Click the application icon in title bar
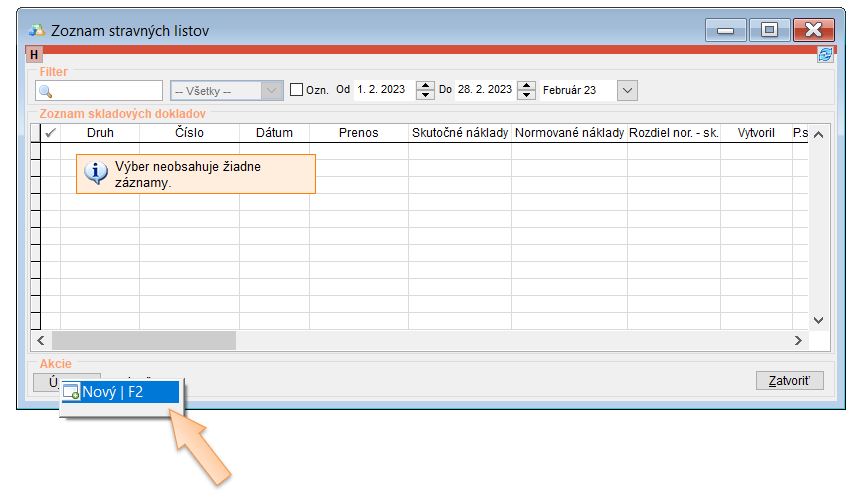 (37, 30)
